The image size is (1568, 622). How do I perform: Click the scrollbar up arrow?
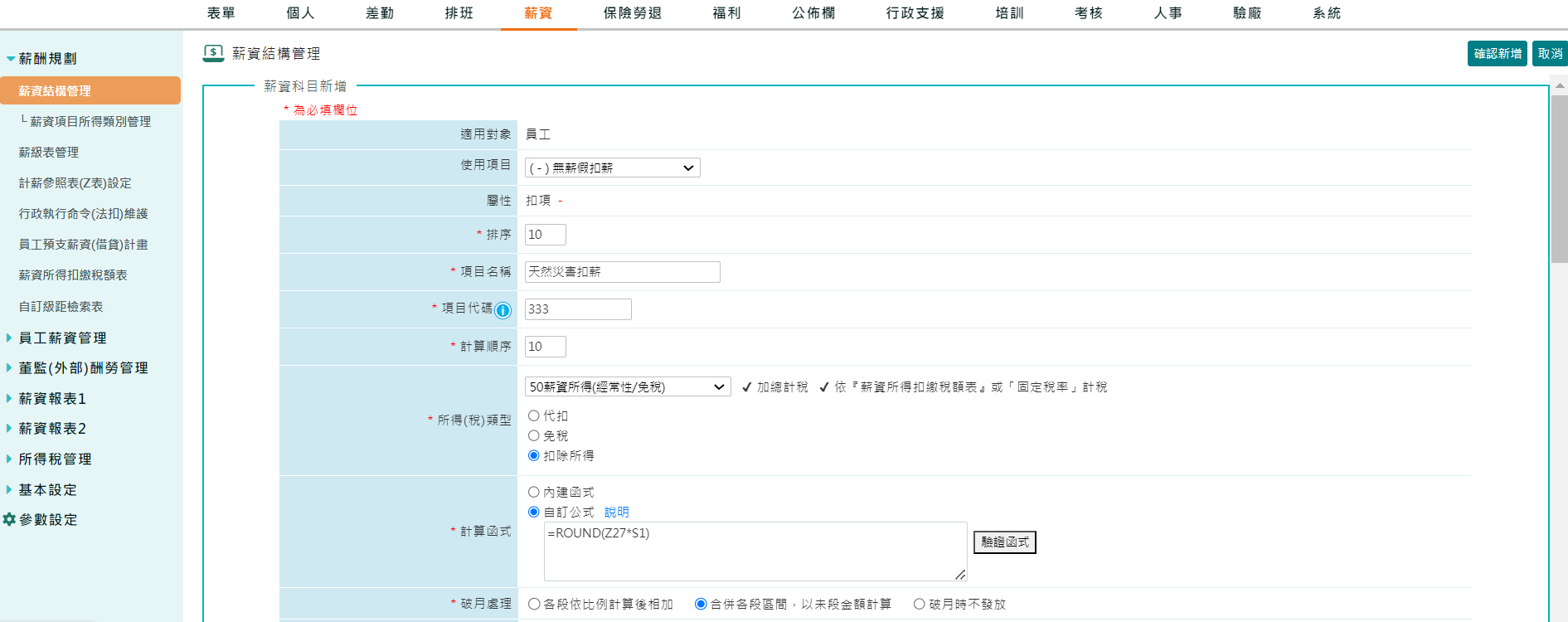[x=1560, y=85]
